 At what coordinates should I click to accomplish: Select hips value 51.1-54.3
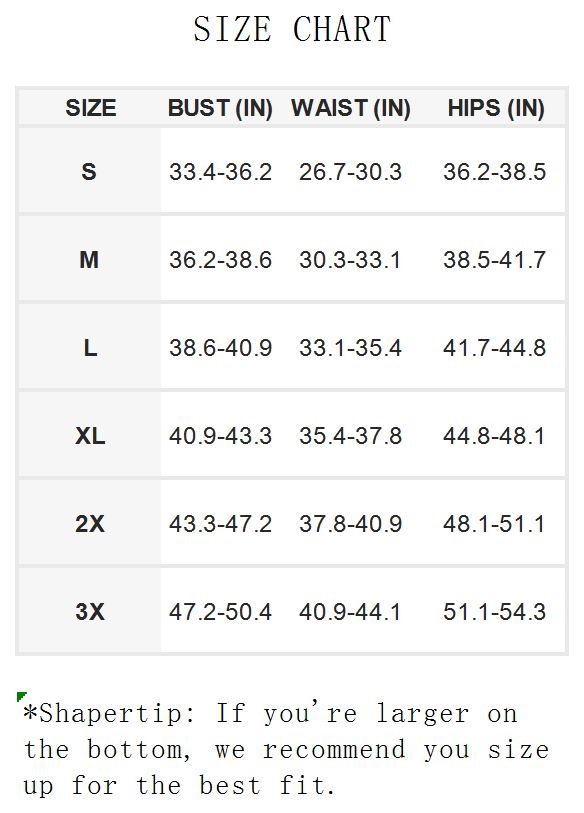pos(494,612)
